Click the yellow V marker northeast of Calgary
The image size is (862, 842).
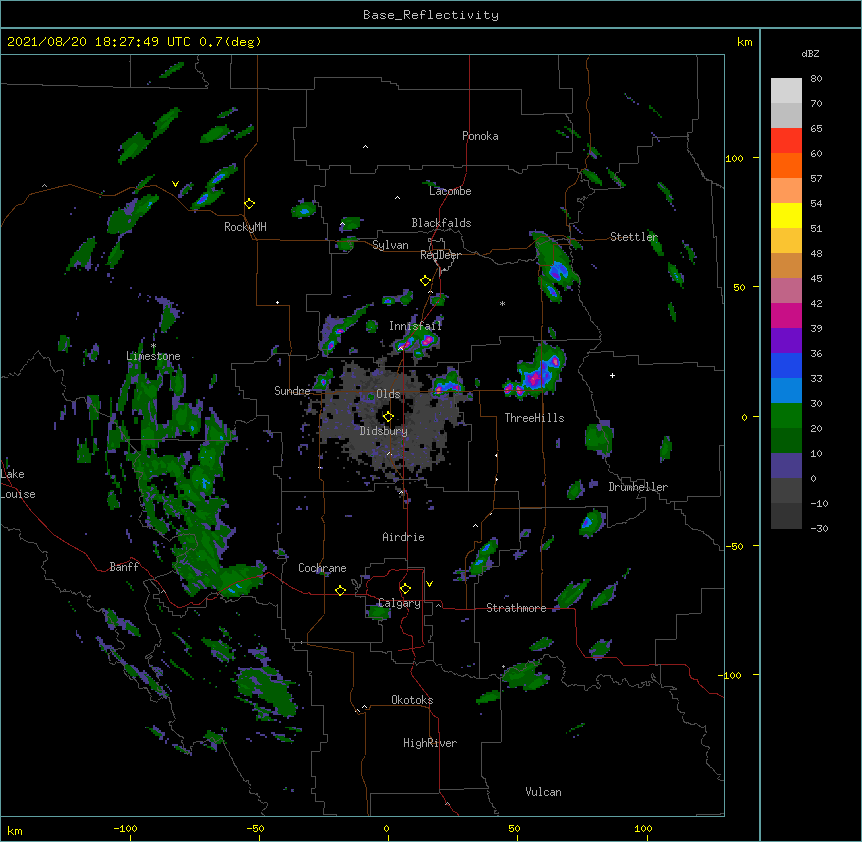(429, 584)
